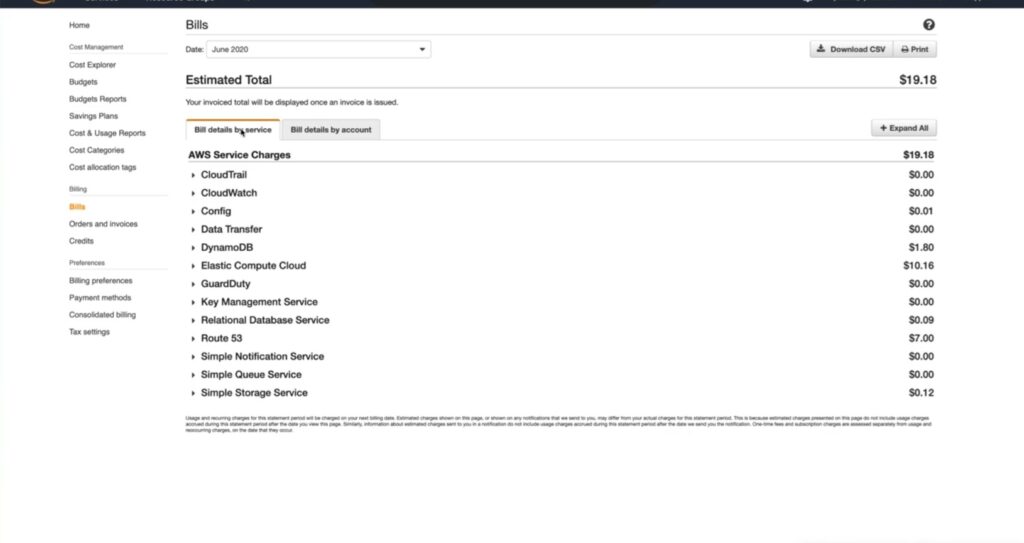
Task: Open Tax settings in the sidebar
Action: 89,331
